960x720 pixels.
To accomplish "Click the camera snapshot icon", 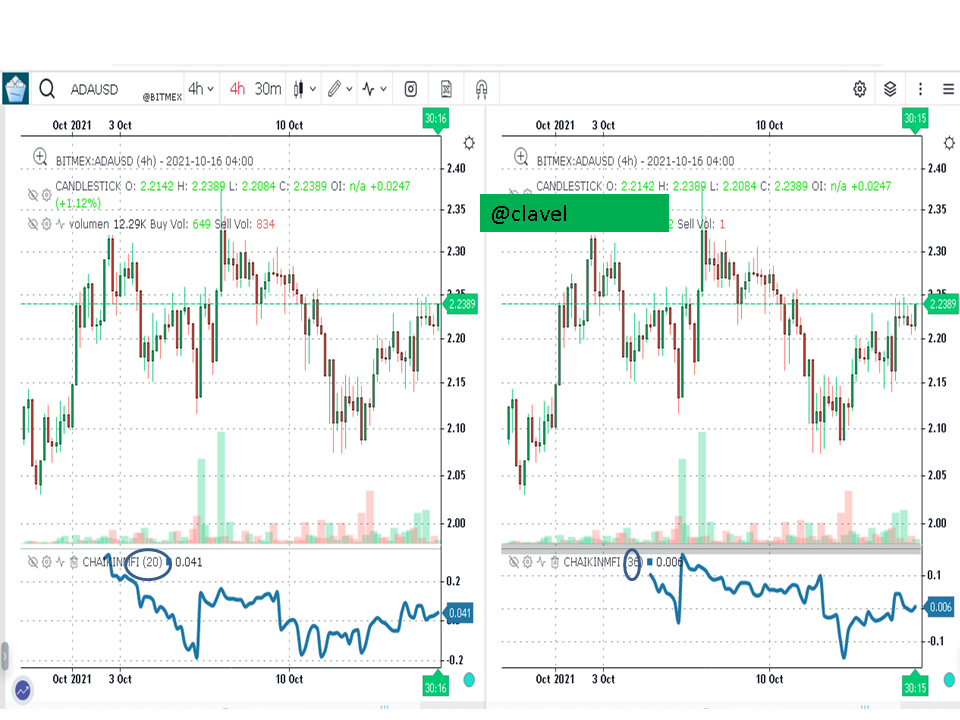I will [x=411, y=89].
